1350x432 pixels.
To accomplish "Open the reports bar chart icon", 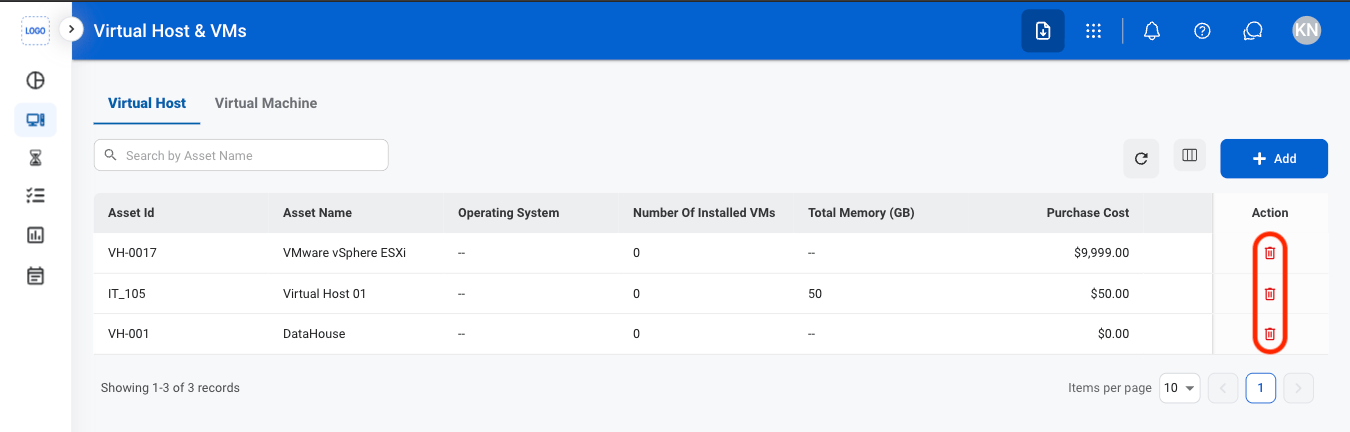I will [35, 235].
